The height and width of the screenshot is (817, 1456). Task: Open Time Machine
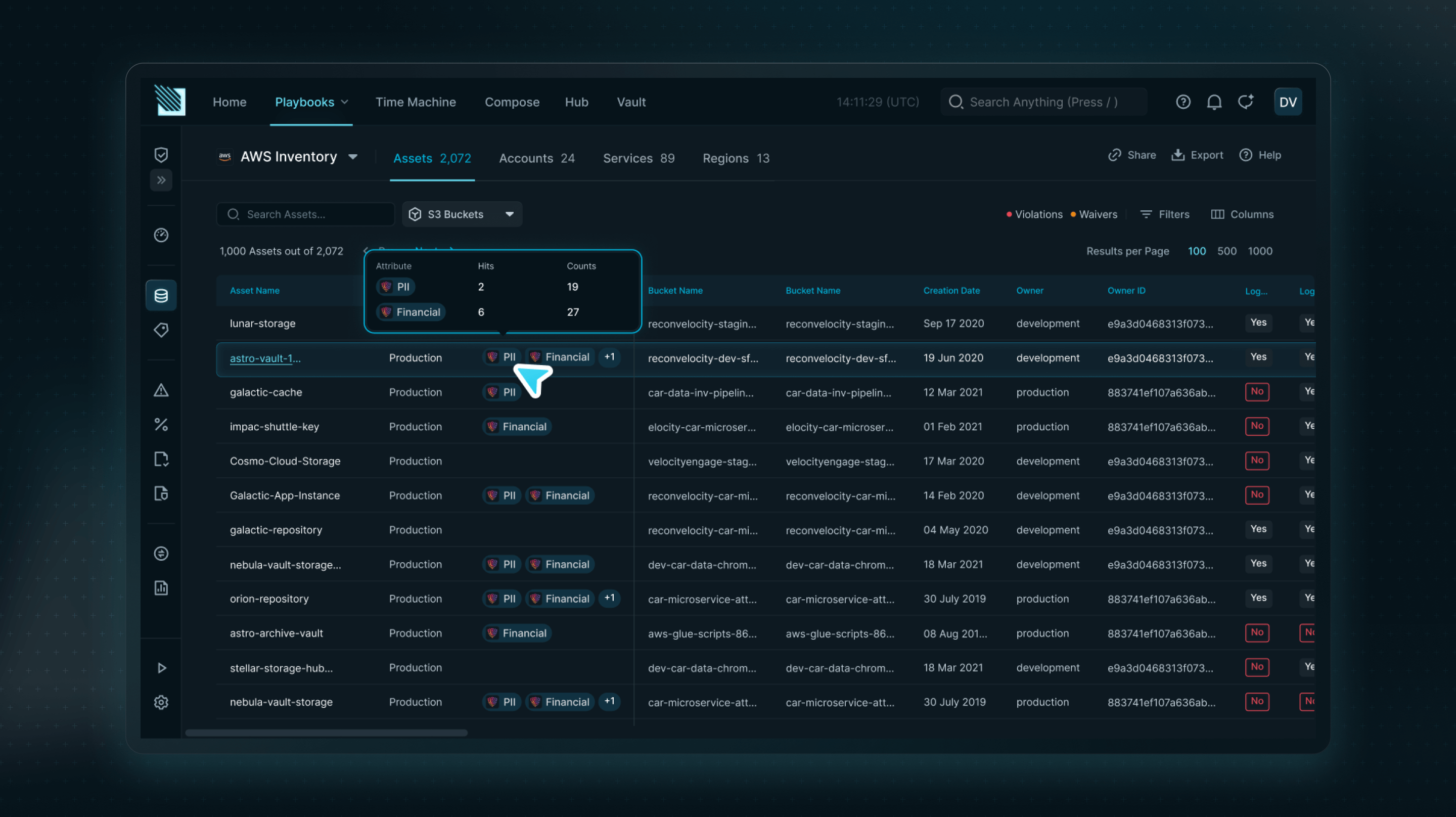(x=416, y=102)
